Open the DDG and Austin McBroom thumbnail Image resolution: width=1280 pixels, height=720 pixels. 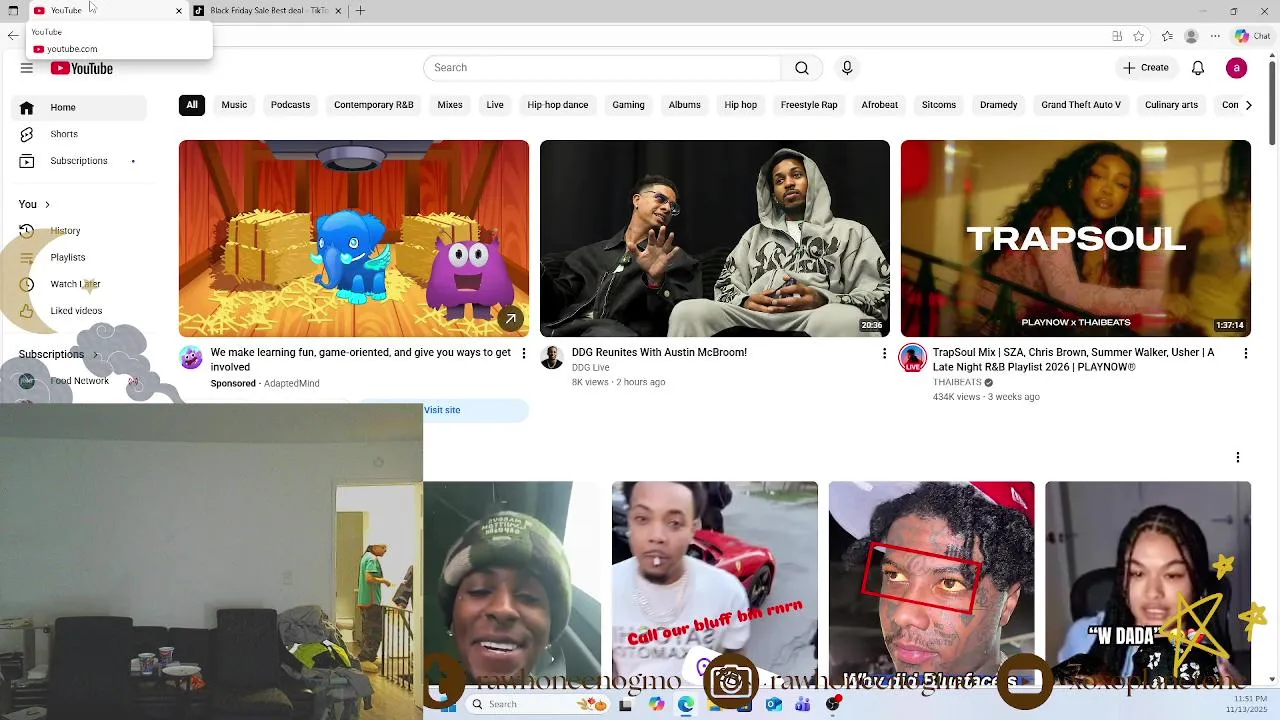click(715, 238)
